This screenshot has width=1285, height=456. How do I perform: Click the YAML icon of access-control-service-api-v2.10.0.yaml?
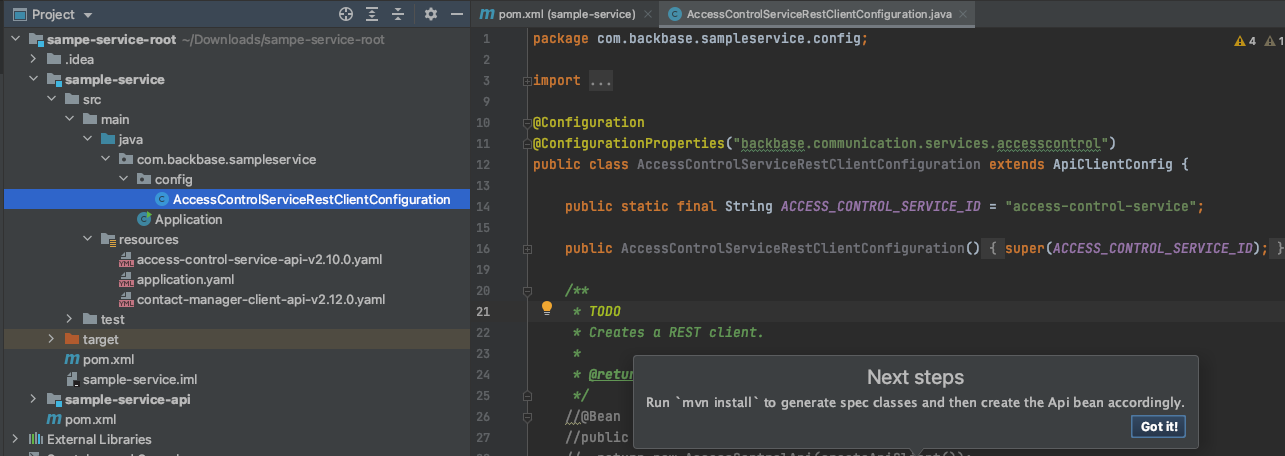pyautogui.click(x=126, y=259)
